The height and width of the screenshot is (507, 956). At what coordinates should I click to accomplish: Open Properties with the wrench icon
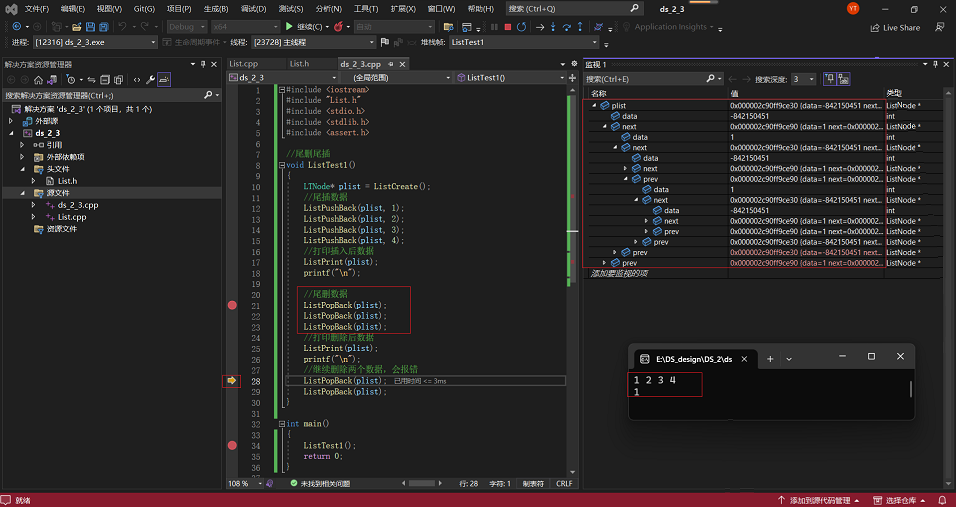coord(150,80)
